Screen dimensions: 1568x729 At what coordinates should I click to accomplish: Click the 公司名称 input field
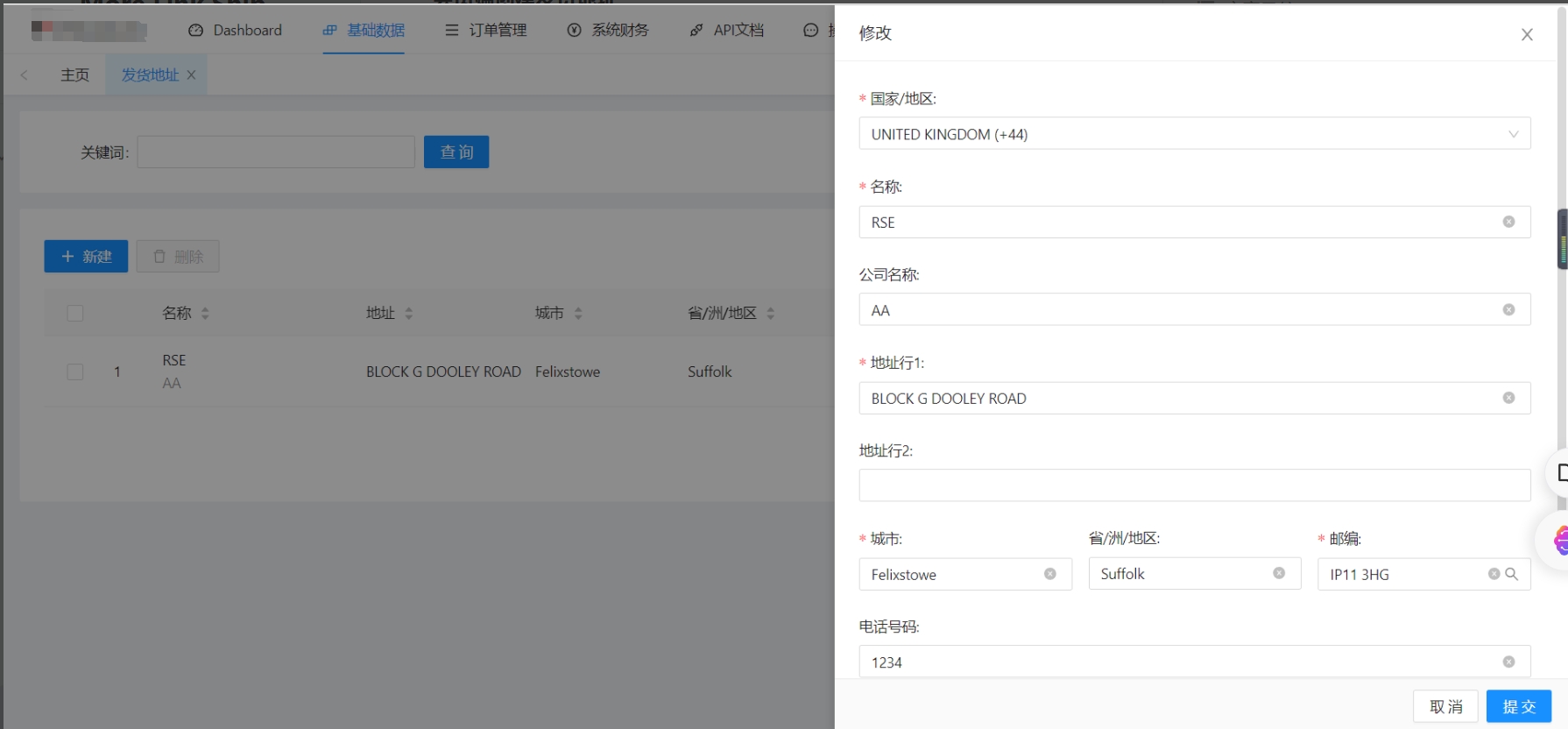point(1194,309)
